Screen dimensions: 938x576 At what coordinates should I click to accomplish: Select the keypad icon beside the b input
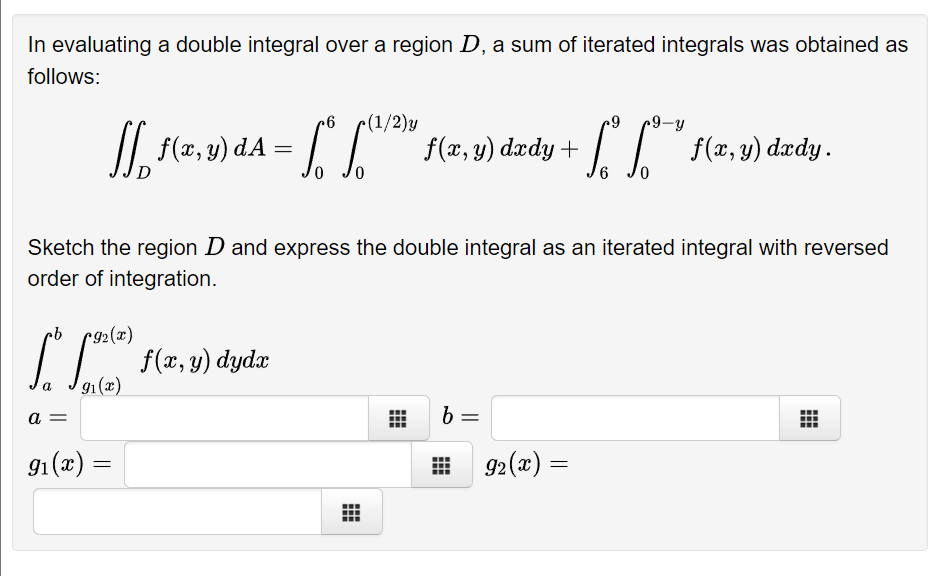[809, 418]
